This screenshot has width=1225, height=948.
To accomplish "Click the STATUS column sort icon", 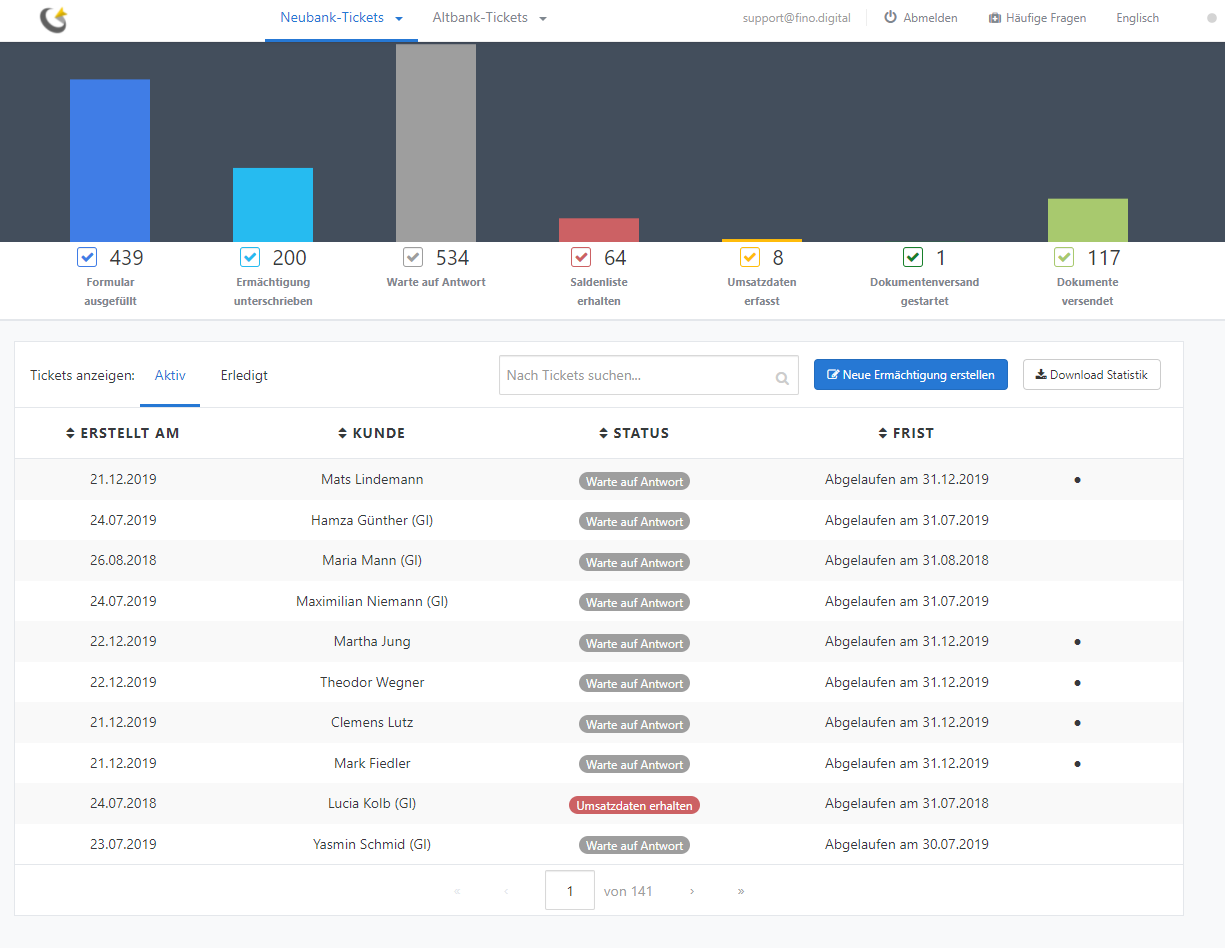I will [x=603, y=433].
